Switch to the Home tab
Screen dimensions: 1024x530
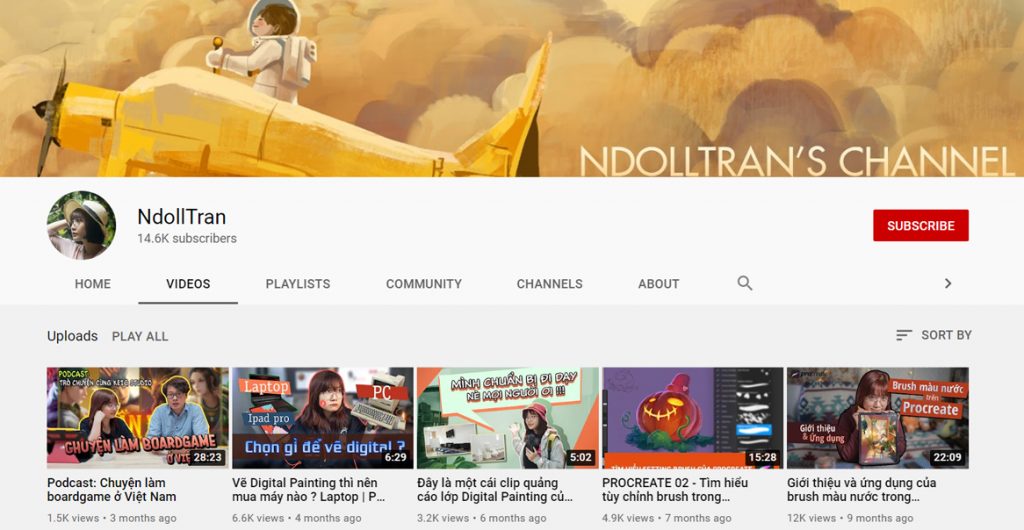coord(92,284)
